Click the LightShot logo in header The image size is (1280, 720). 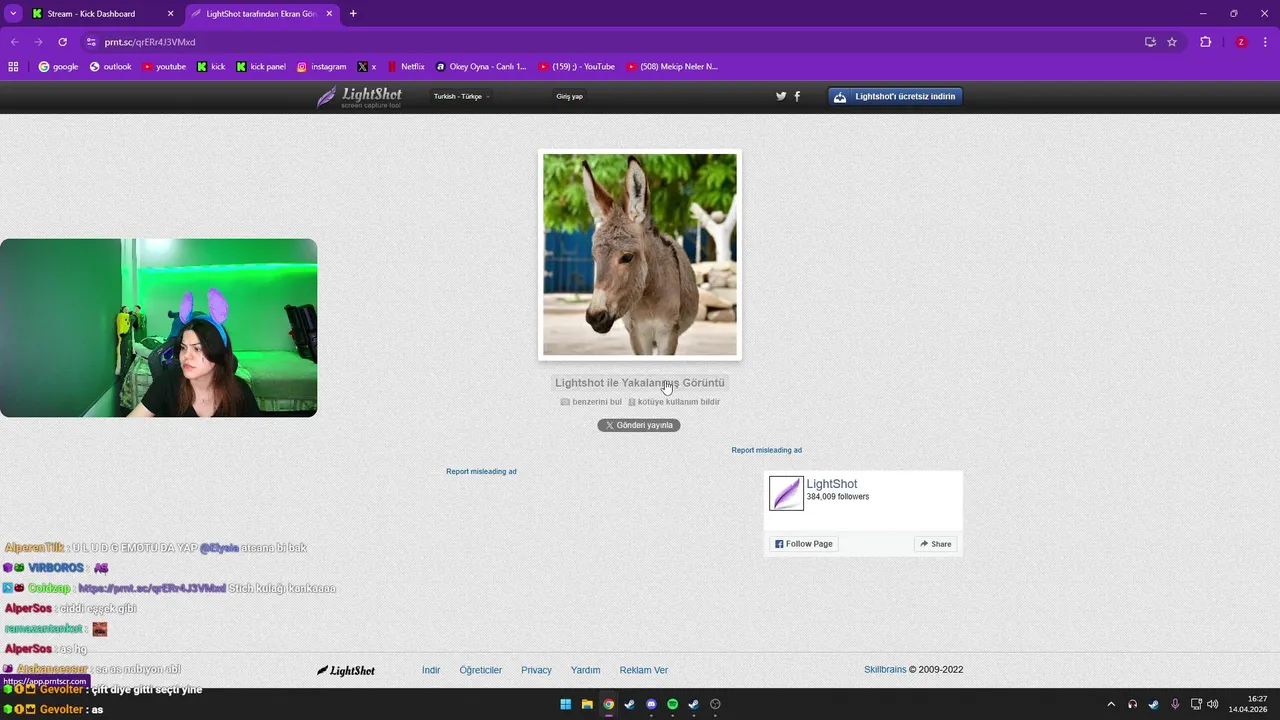360,97
